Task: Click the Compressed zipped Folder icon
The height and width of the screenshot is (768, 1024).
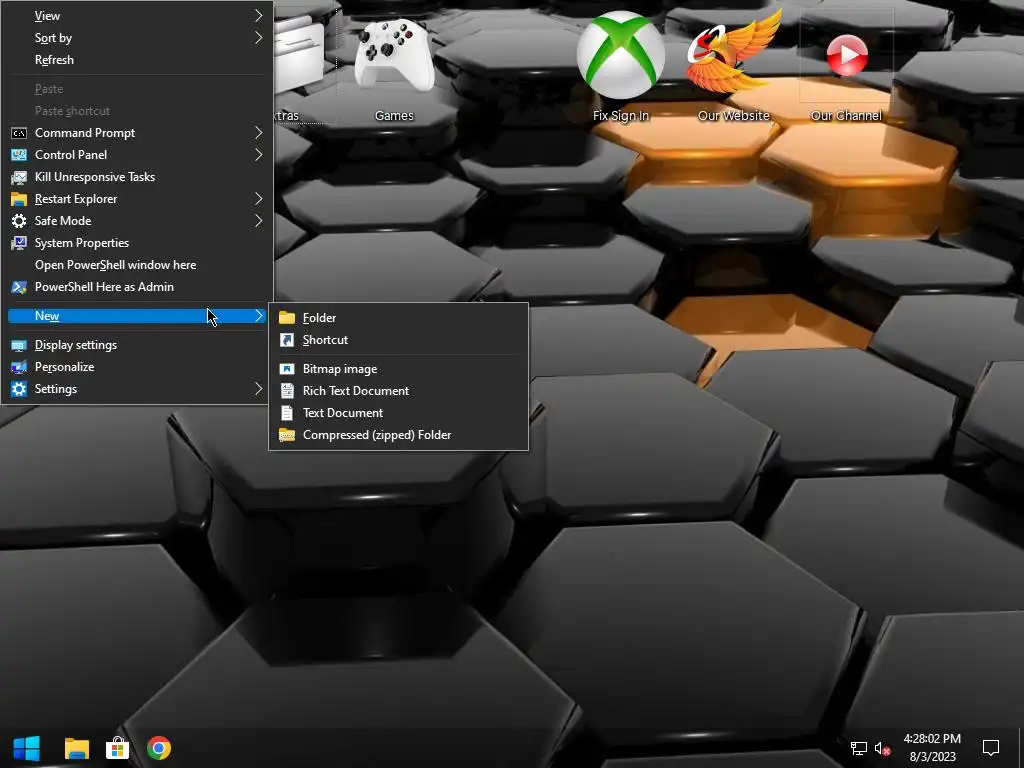Action: pos(287,435)
